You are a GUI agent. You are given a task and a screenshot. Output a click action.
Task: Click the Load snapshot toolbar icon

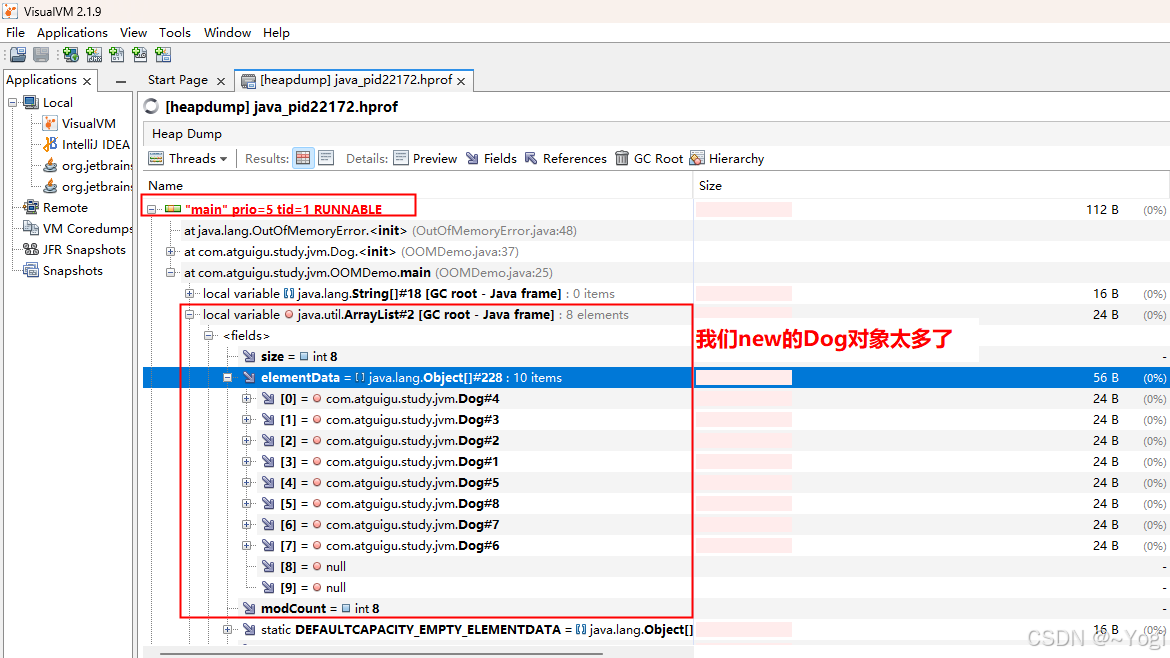18,55
